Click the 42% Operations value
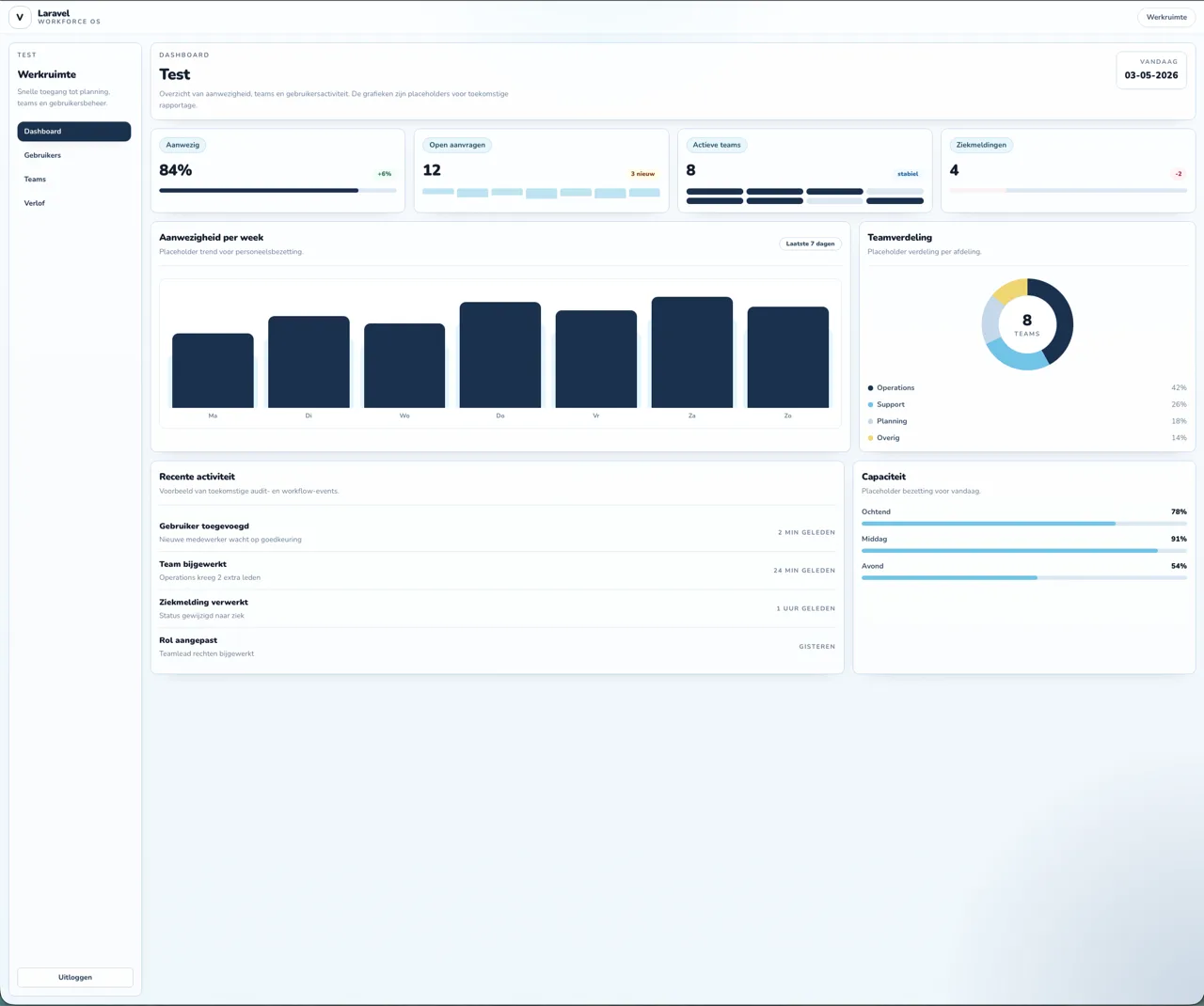 tap(1179, 387)
